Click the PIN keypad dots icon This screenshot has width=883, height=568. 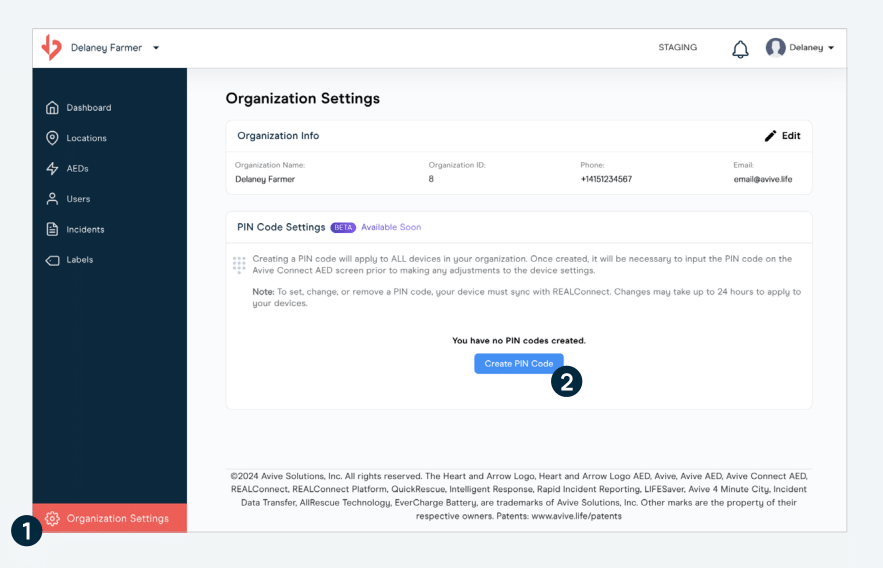point(239,265)
